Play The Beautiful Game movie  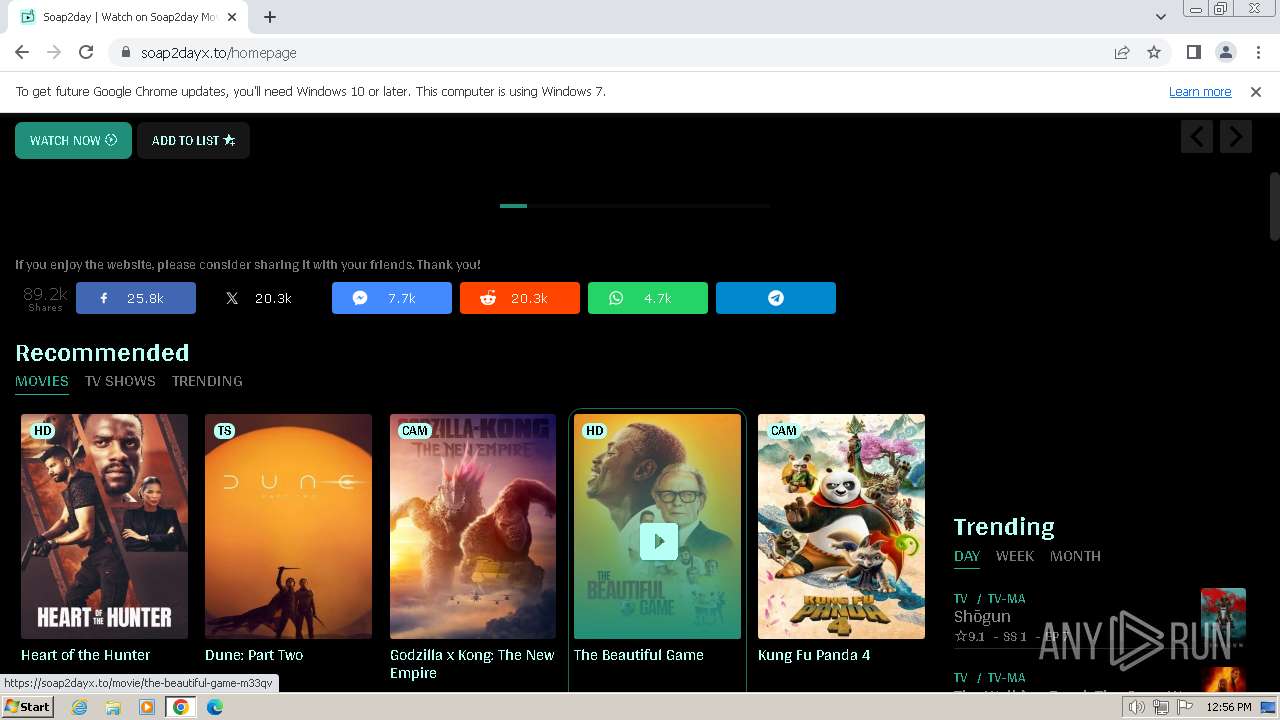pyautogui.click(x=658, y=541)
